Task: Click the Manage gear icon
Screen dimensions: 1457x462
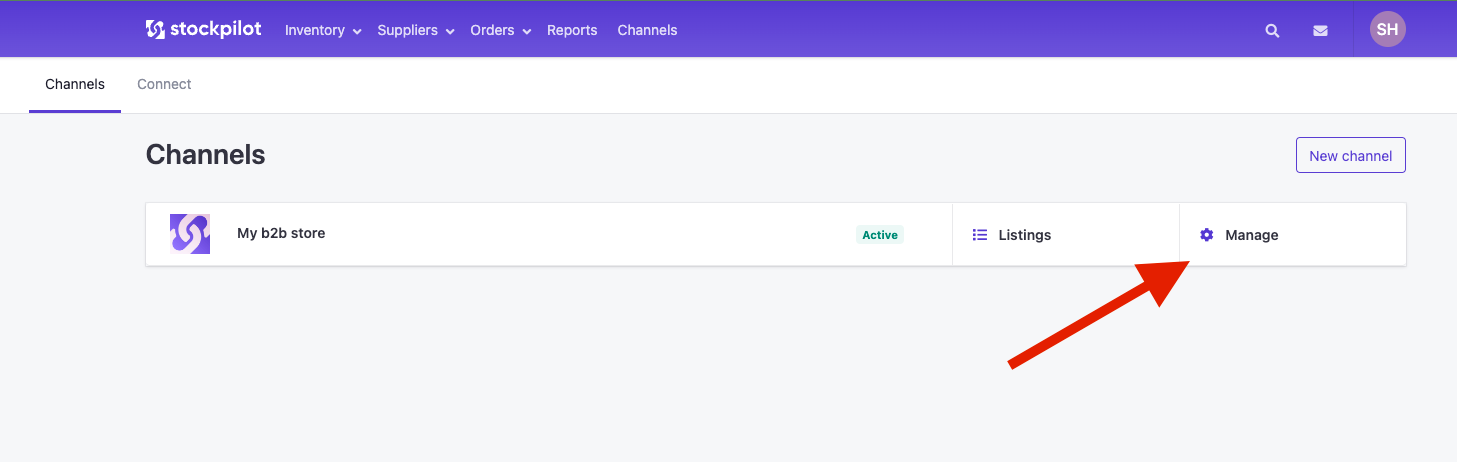Action: tap(1207, 235)
